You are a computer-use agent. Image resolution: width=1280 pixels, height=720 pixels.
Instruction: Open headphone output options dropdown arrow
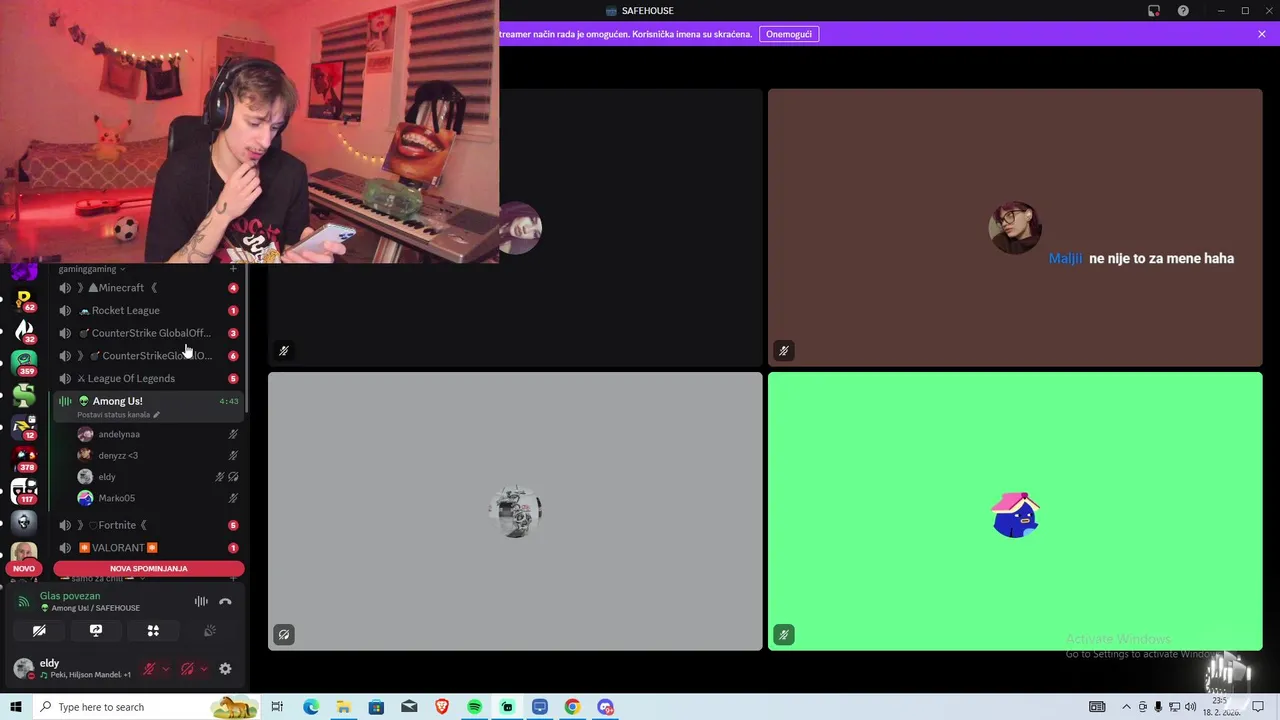(203, 669)
